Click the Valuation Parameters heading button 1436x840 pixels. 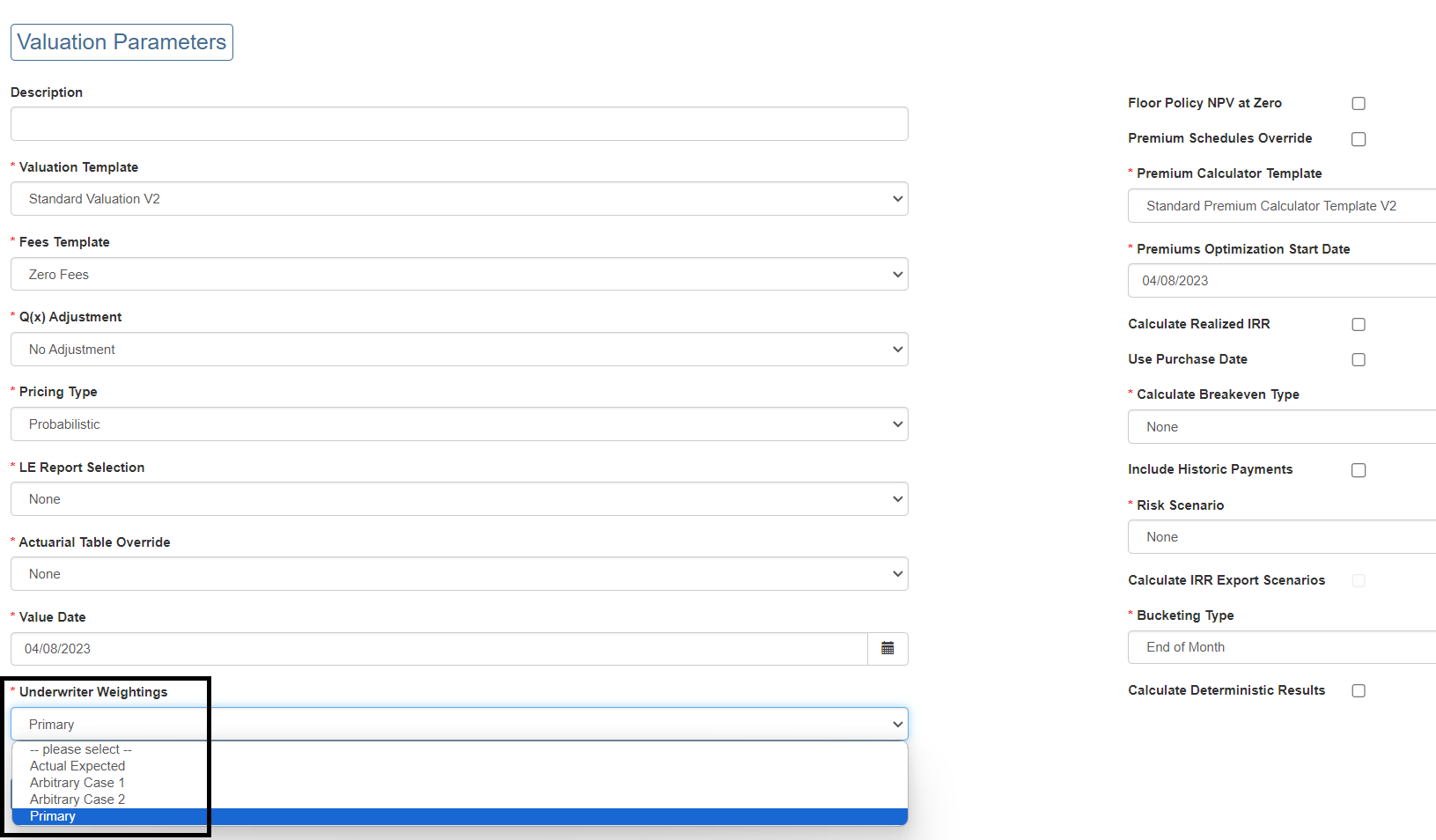[122, 42]
